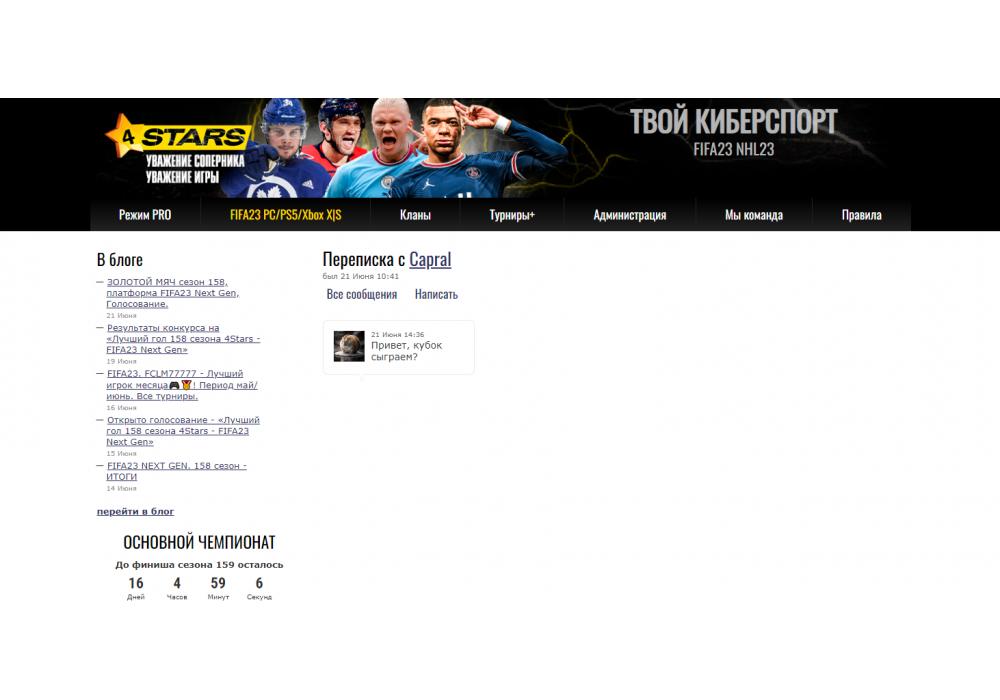Open the Мы команда page
Image resolution: width=1000 pixels, height=700 pixels.
tap(754, 215)
